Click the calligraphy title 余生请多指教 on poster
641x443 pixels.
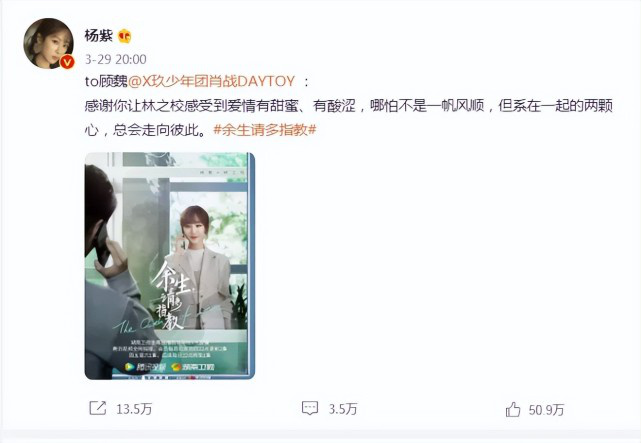point(169,295)
